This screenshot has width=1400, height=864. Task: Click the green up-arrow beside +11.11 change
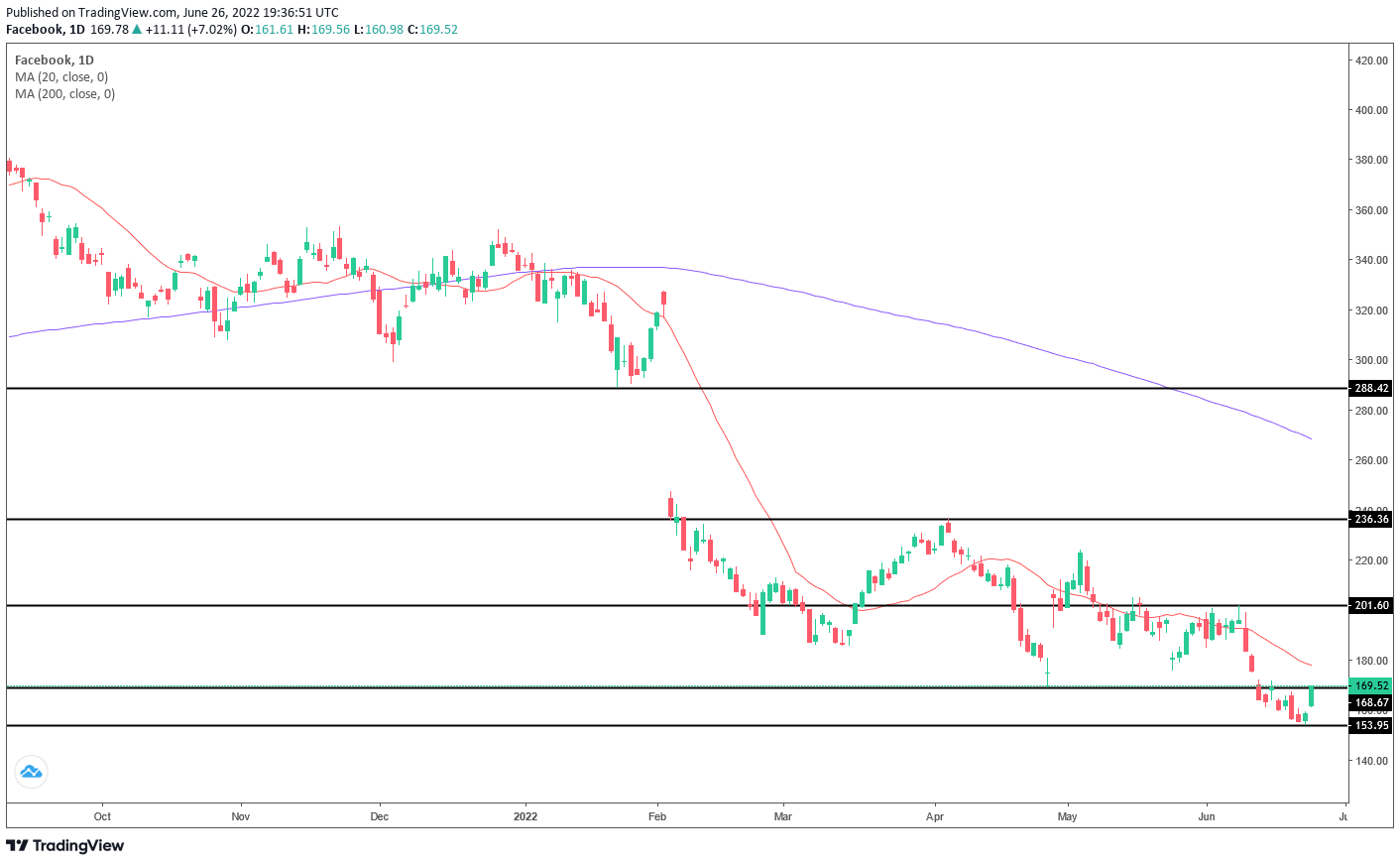[x=138, y=30]
